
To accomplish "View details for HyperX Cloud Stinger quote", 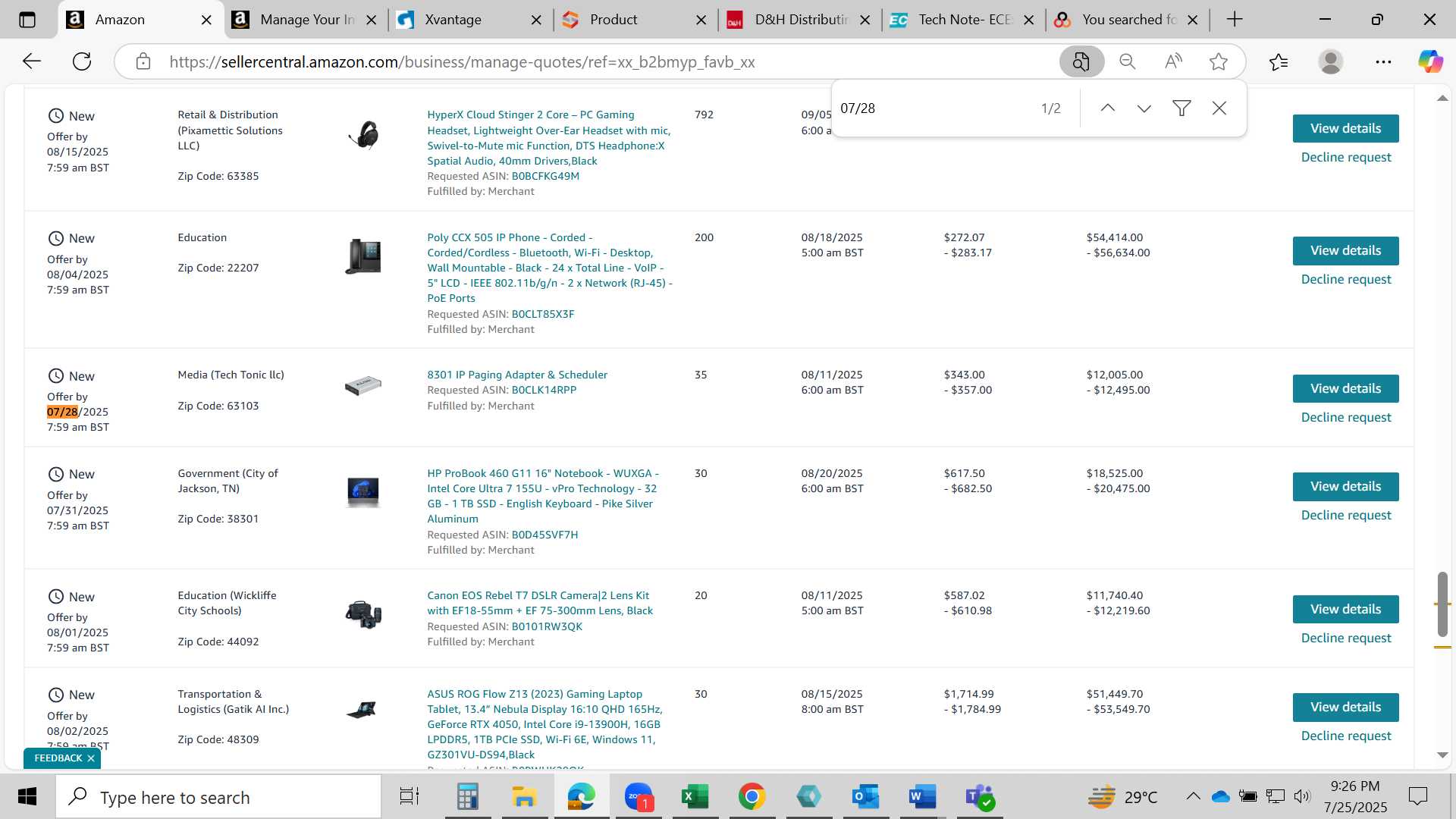I will (x=1345, y=128).
